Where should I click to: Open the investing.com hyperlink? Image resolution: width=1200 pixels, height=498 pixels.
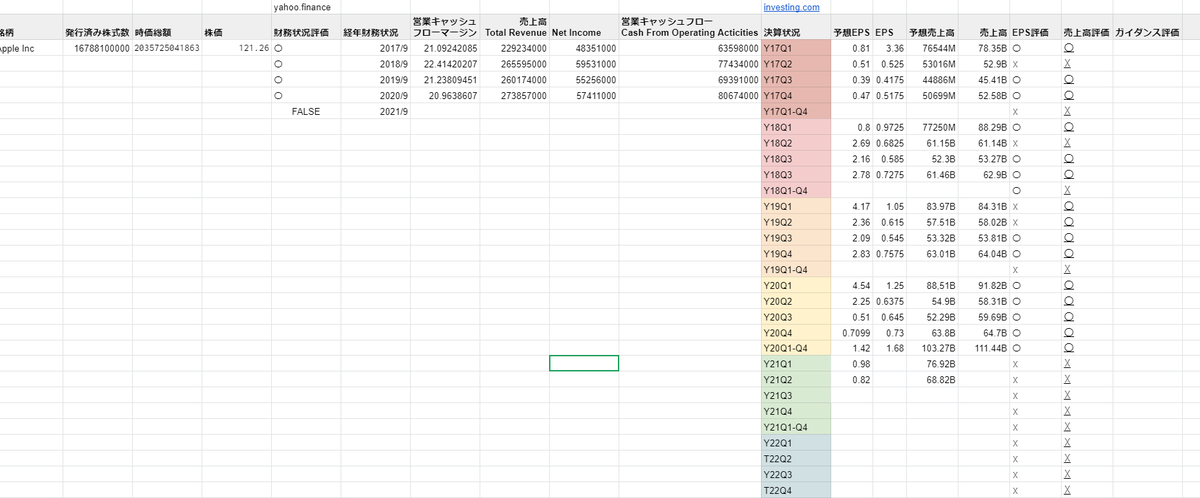click(x=790, y=7)
